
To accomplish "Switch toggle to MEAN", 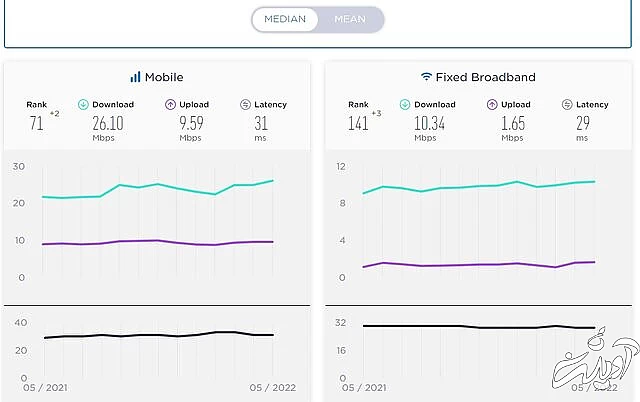I will [x=350, y=19].
